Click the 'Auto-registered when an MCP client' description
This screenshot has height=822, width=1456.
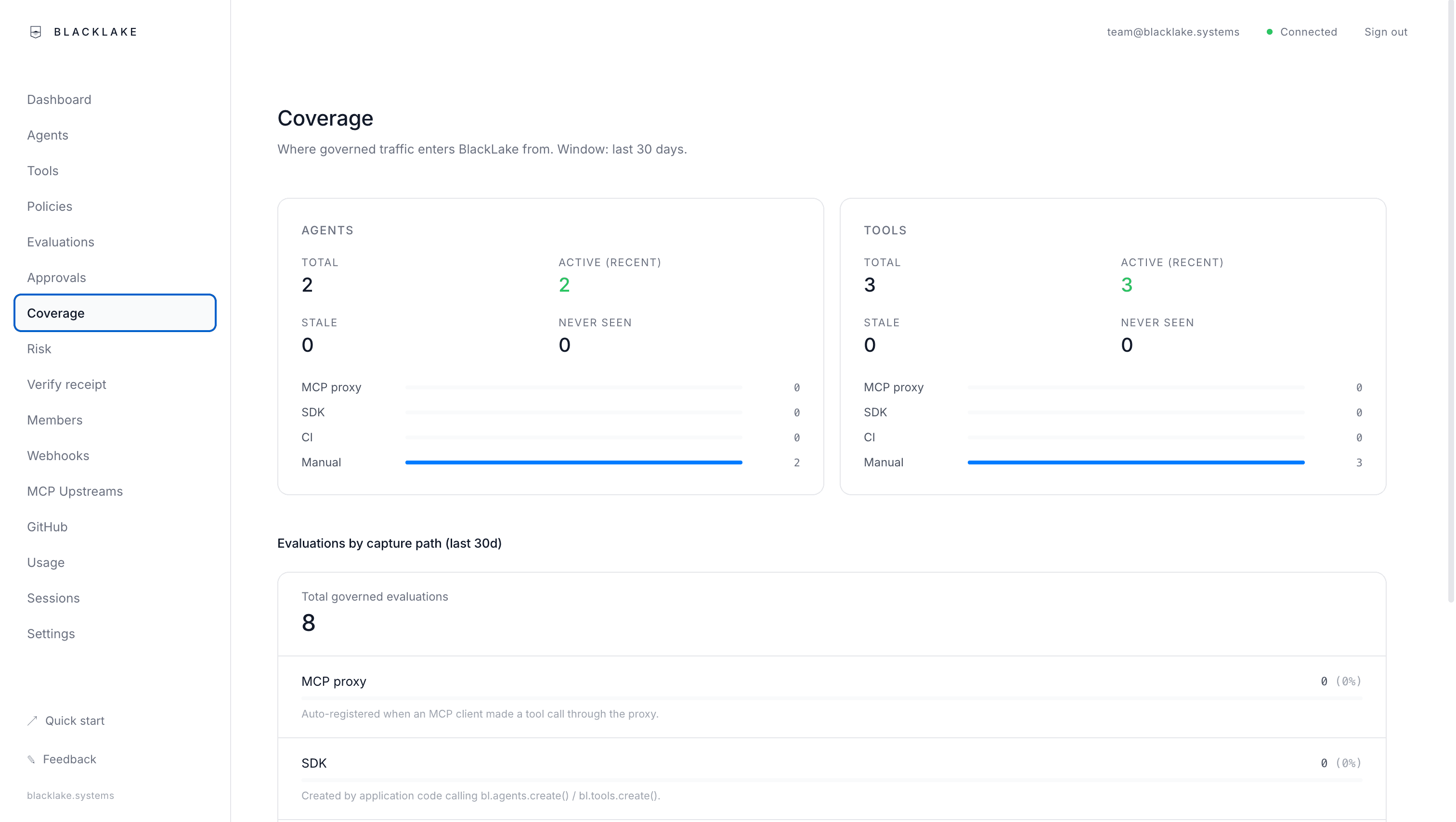pyautogui.click(x=480, y=714)
